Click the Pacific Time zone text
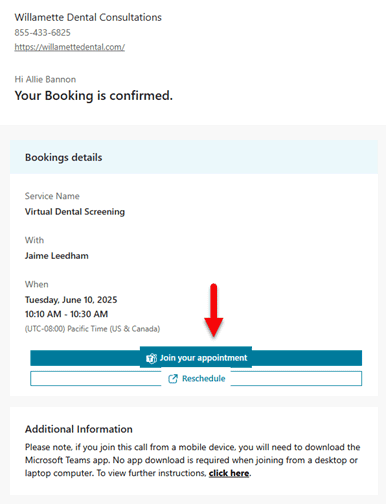The height and width of the screenshot is (504, 386). coord(92,329)
